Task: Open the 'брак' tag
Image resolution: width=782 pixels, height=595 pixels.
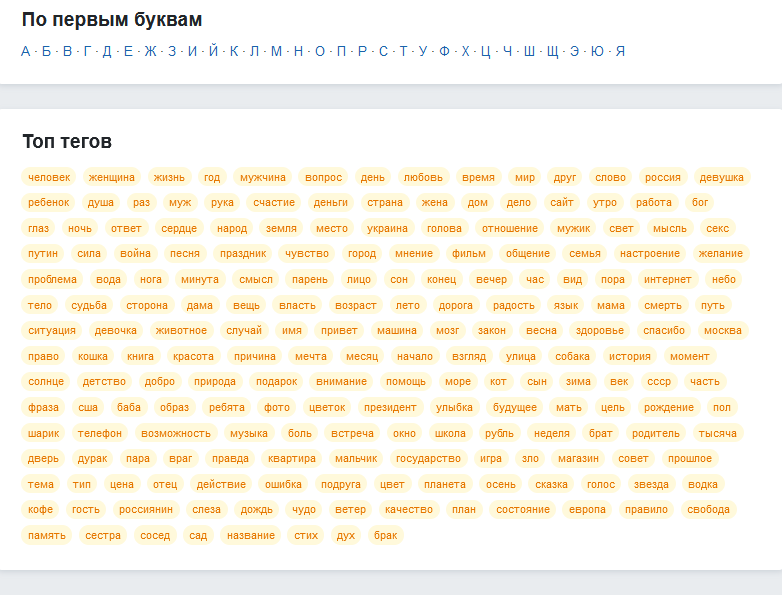Action: pyautogui.click(x=386, y=535)
